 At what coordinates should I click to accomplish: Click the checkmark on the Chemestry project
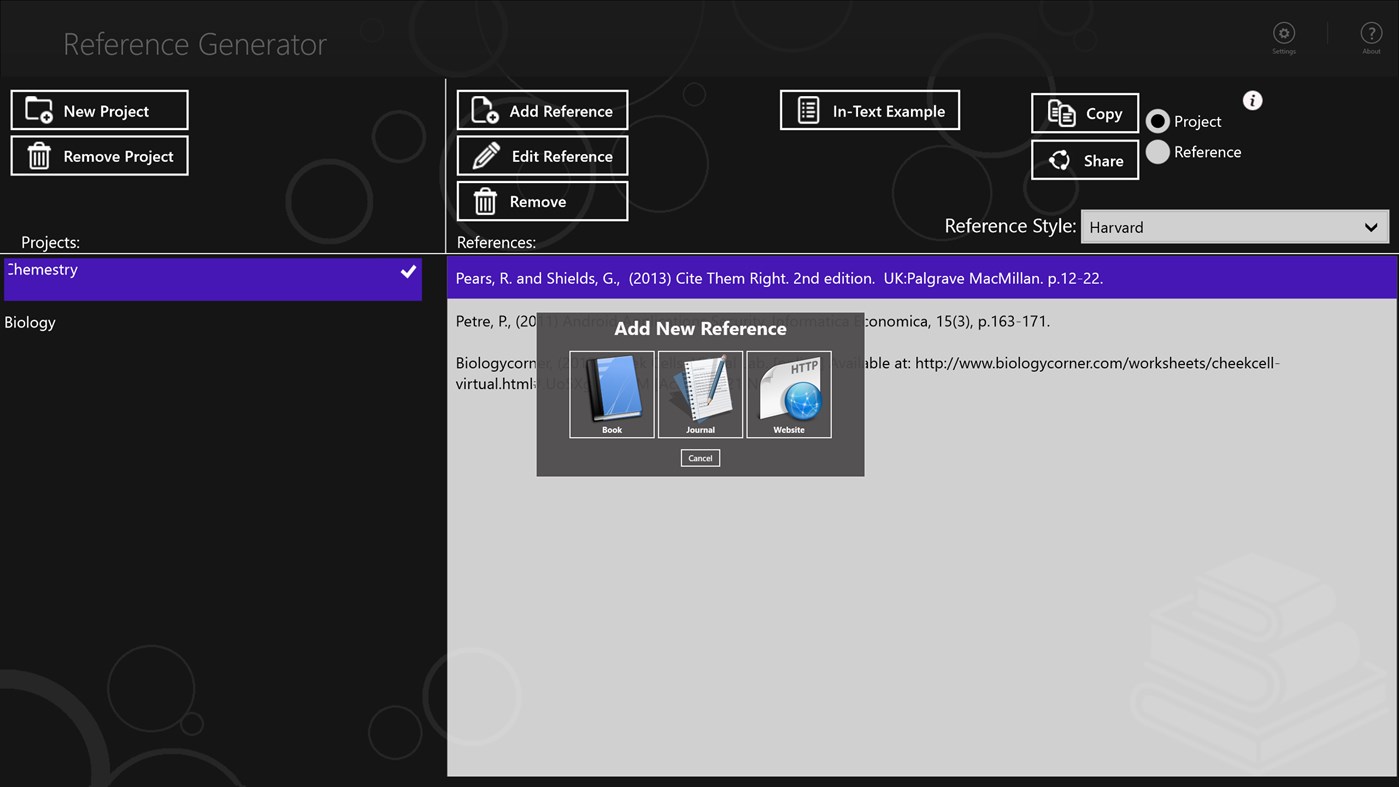pos(407,270)
